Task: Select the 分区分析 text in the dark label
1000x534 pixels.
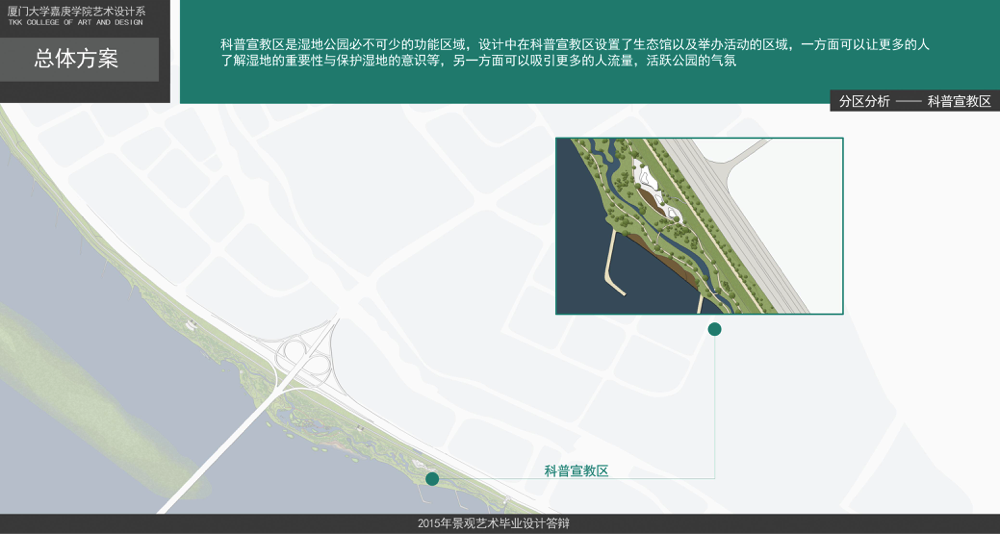Action: tap(864, 101)
